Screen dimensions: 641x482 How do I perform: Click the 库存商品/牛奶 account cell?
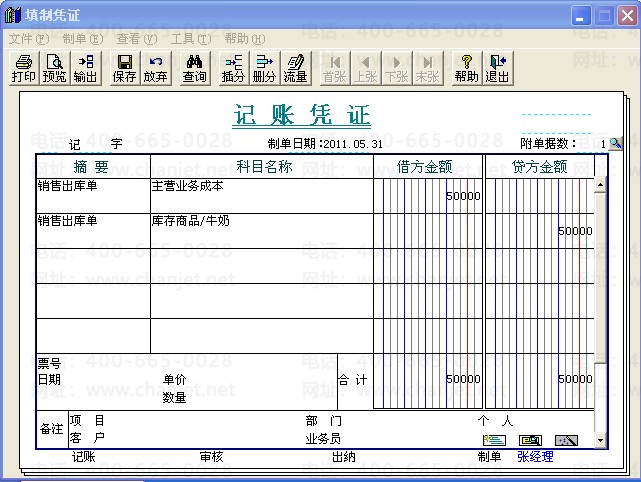tap(261, 230)
